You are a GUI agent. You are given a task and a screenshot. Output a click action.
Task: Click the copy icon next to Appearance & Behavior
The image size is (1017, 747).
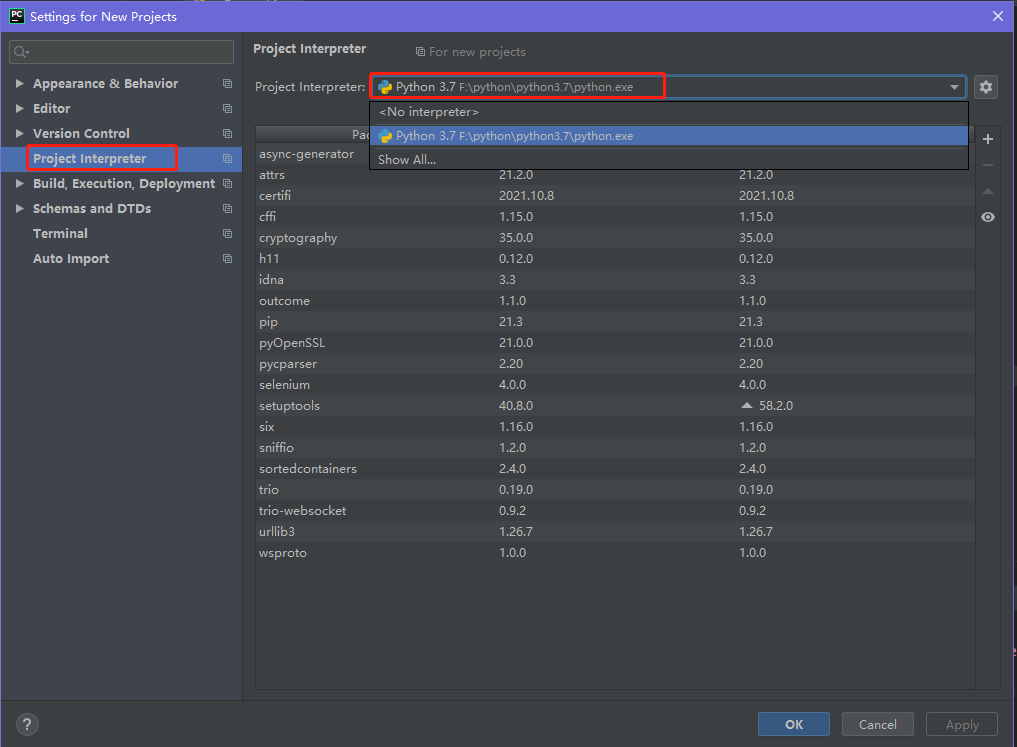[x=227, y=84]
